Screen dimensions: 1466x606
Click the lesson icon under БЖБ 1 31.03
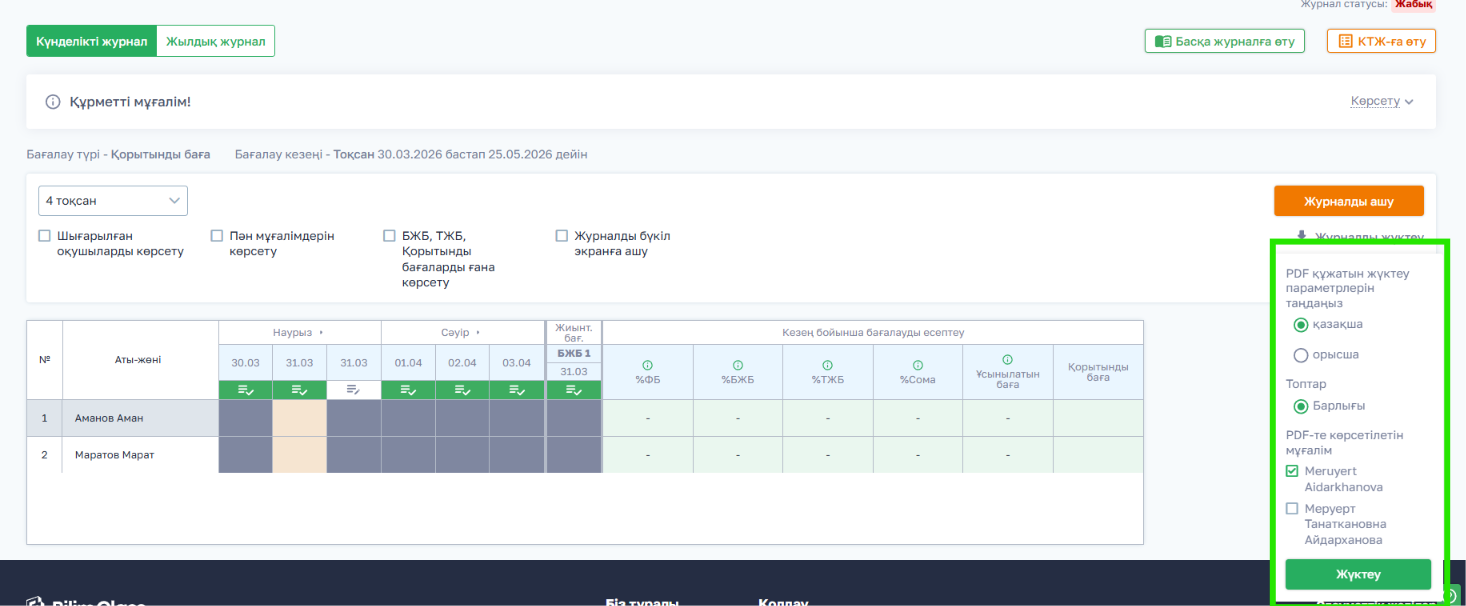[574, 390]
